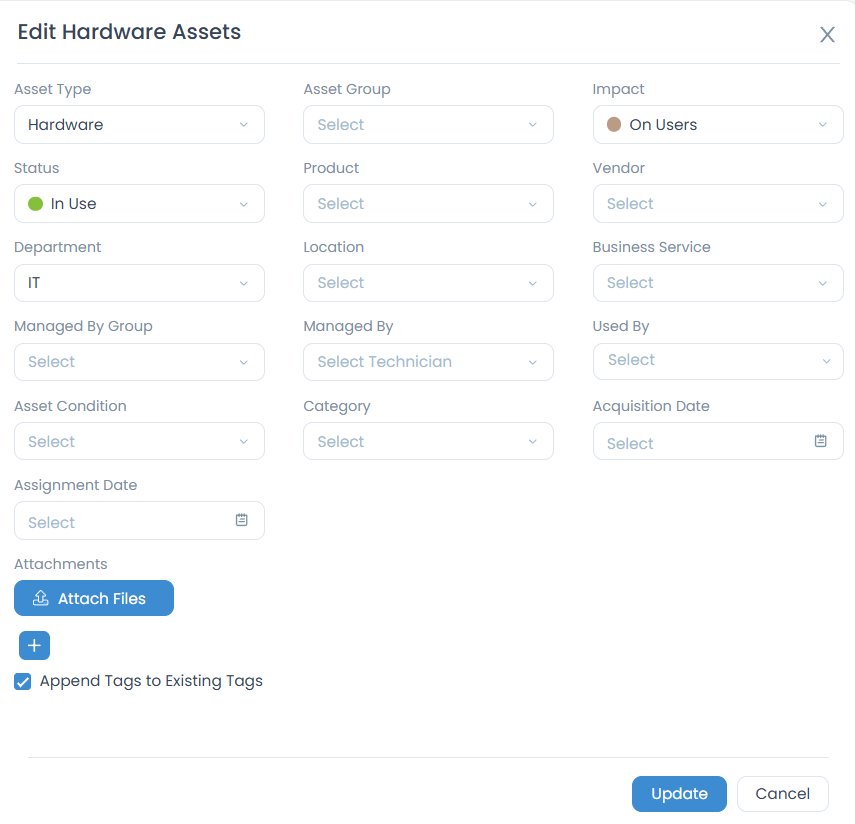Image resolution: width=855 pixels, height=824 pixels.
Task: Open the Used By dropdown chevron
Action: 826,361
